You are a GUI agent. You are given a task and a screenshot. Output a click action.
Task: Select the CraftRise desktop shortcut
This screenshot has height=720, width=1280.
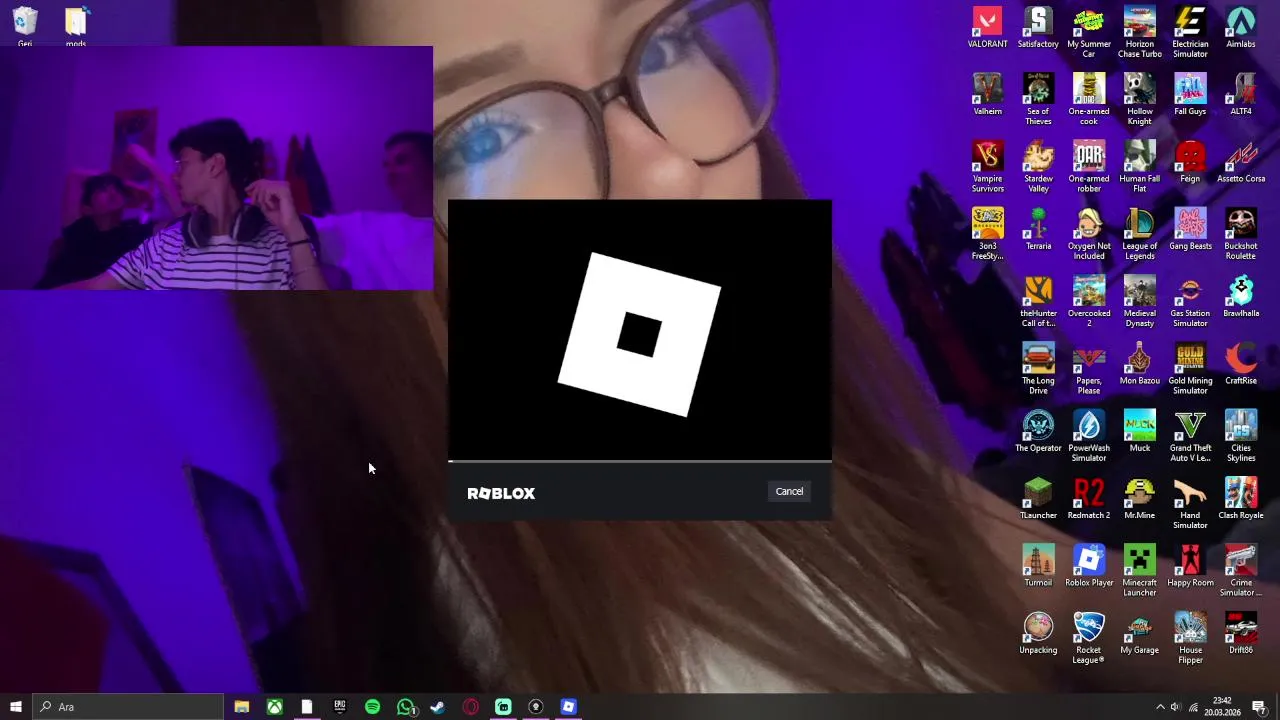click(1241, 364)
